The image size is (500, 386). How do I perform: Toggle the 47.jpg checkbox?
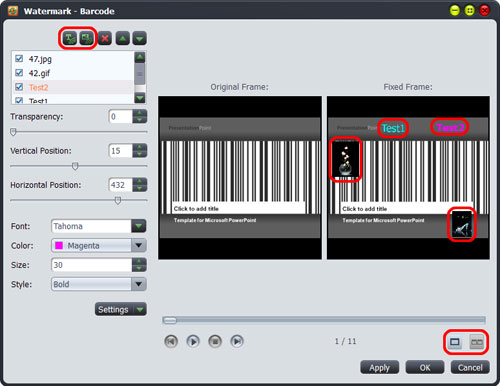tap(19, 59)
